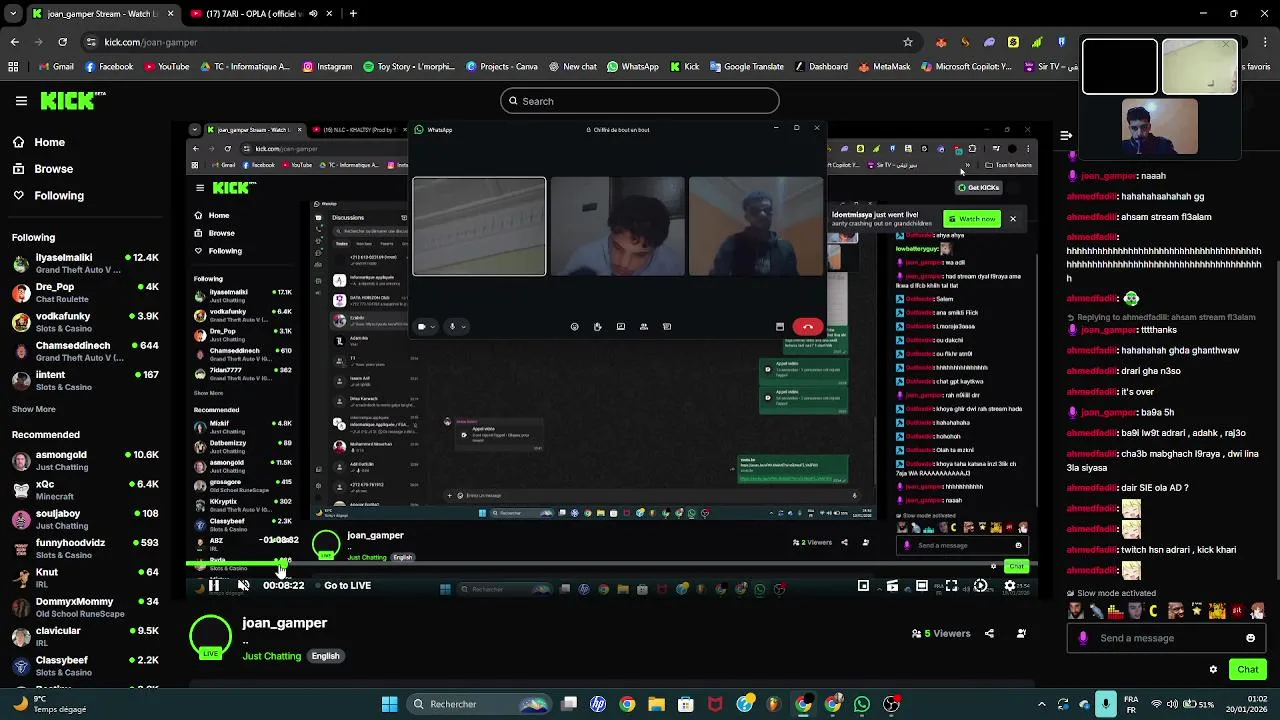
Task: Open the Kick hamburger menu
Action: coord(21,101)
